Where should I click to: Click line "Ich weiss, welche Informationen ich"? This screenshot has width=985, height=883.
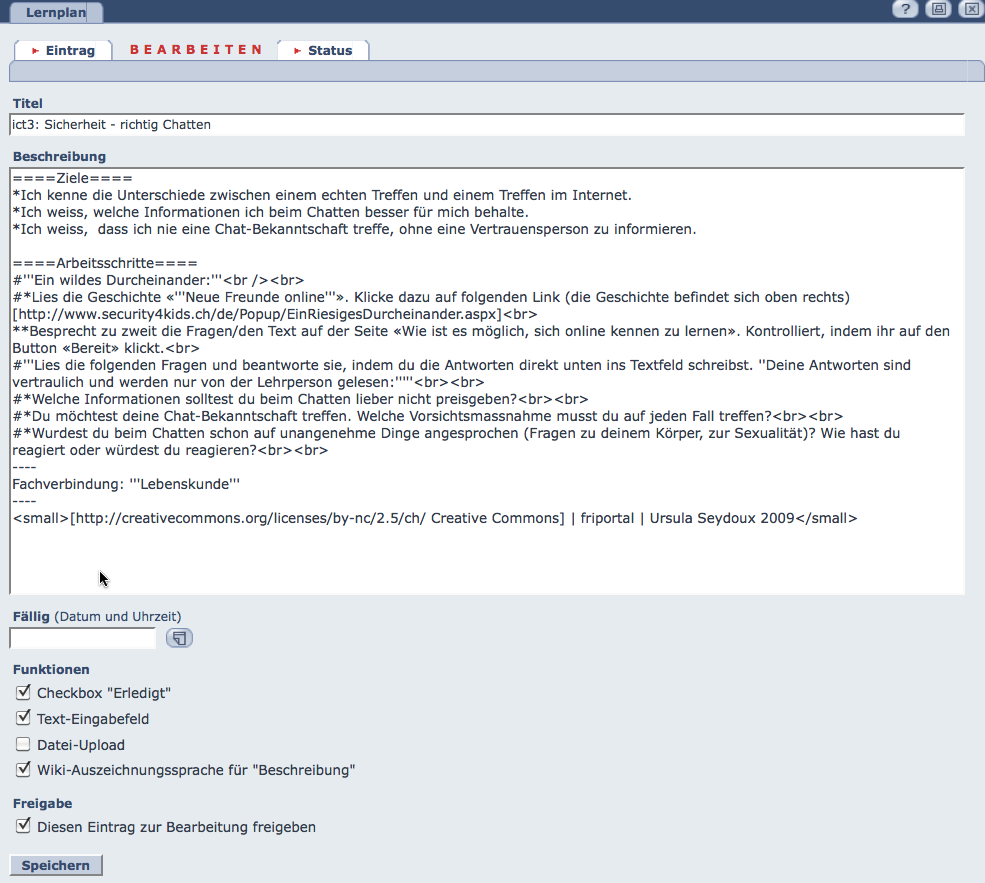tap(271, 212)
